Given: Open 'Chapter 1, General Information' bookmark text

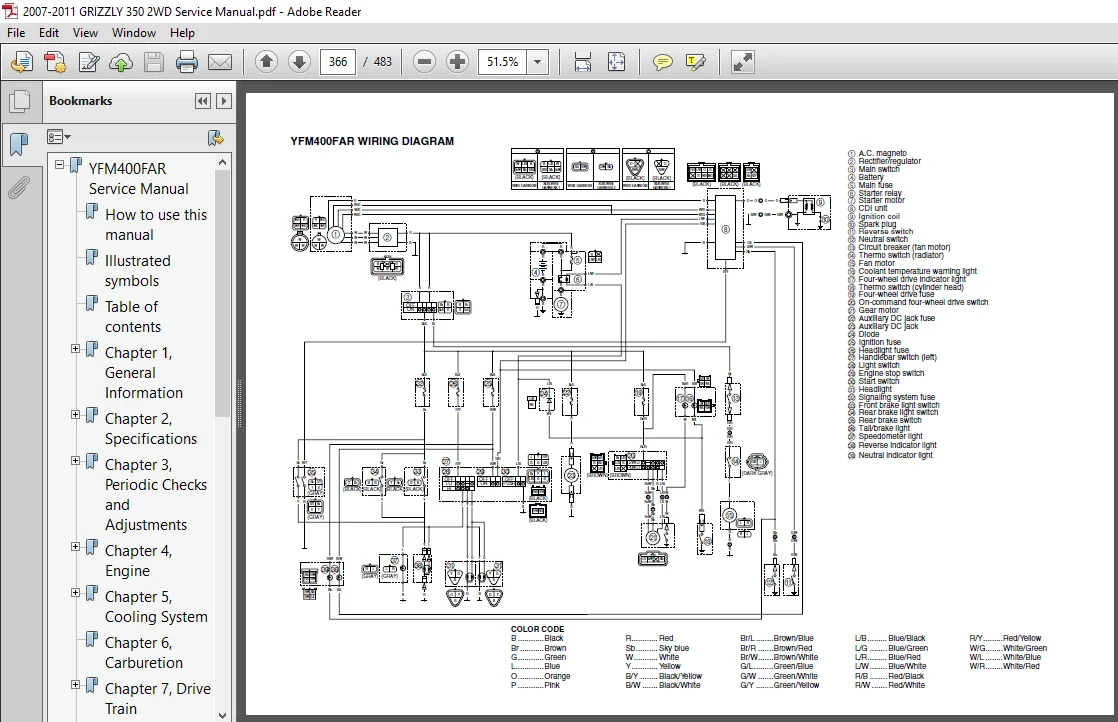Looking at the screenshot, I should [143, 372].
